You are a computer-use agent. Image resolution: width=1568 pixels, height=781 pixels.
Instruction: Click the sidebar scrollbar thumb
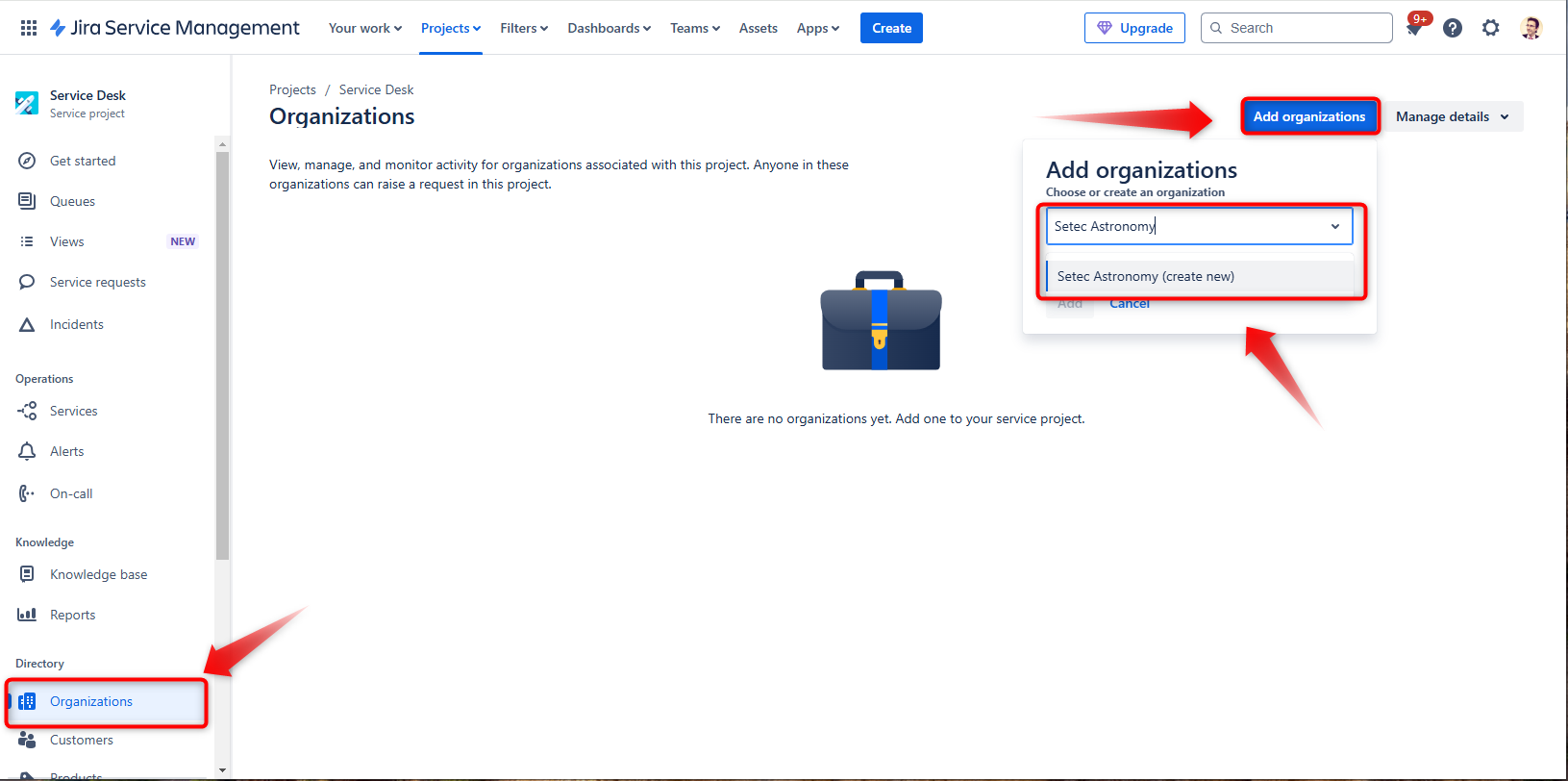(x=222, y=356)
